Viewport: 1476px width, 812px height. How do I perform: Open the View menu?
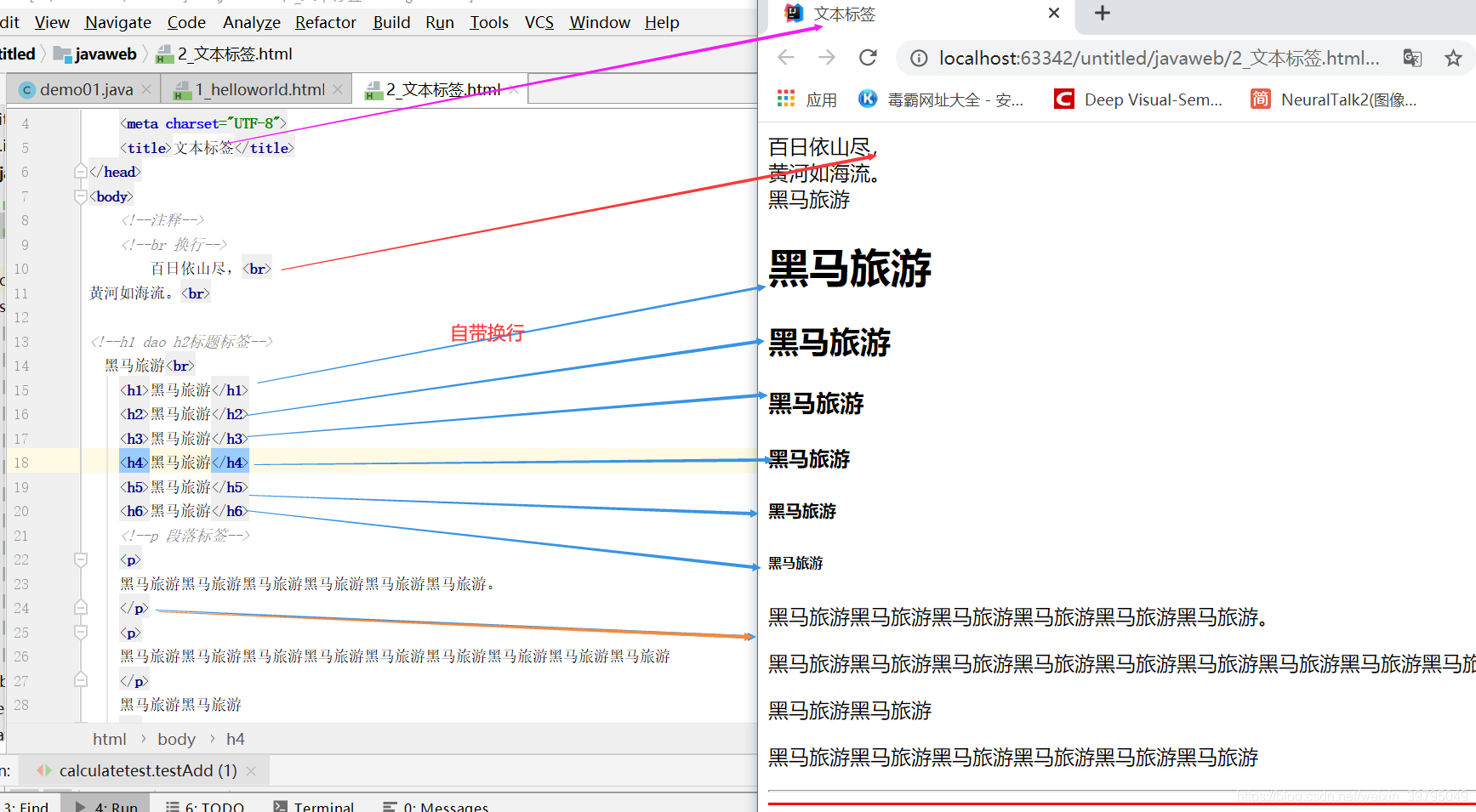point(52,22)
